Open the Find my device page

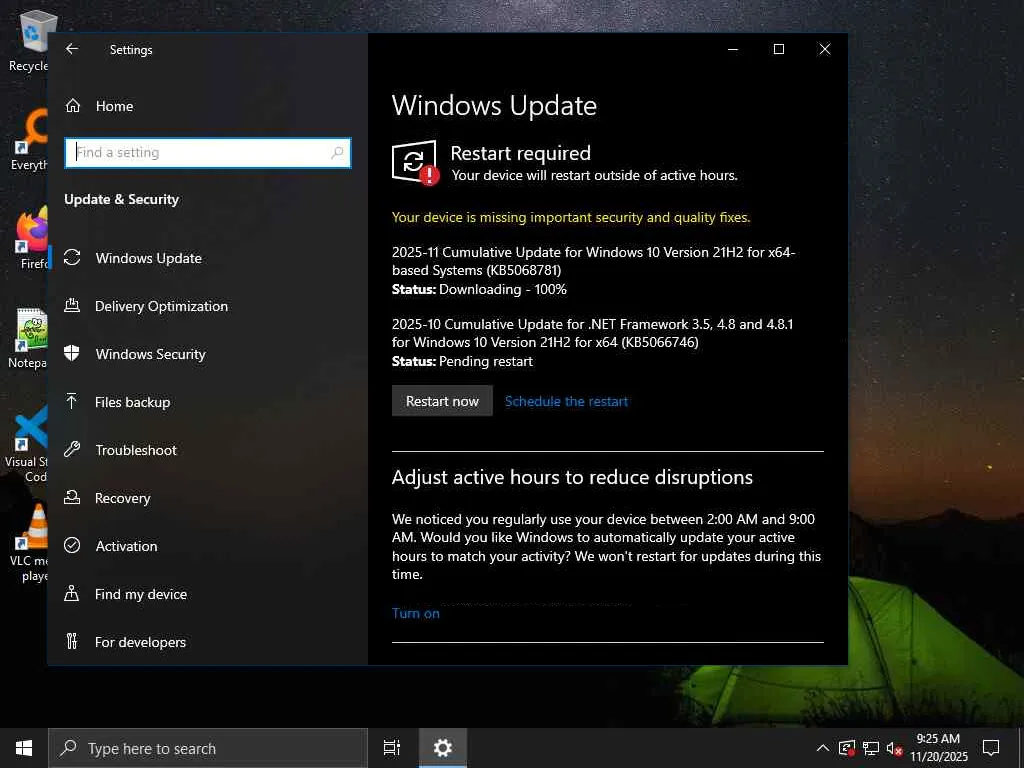(140, 594)
